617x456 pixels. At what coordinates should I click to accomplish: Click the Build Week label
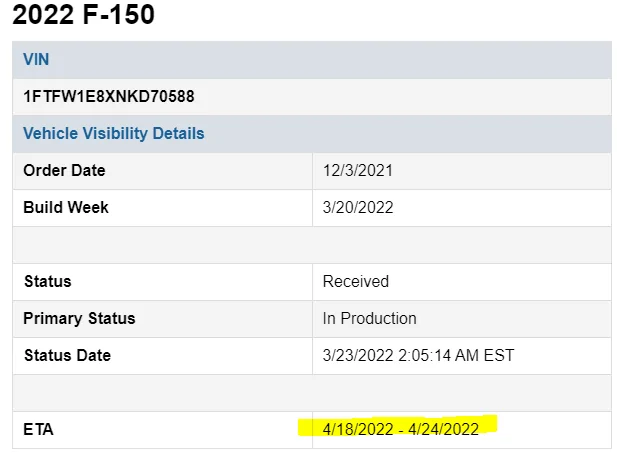tap(66, 207)
